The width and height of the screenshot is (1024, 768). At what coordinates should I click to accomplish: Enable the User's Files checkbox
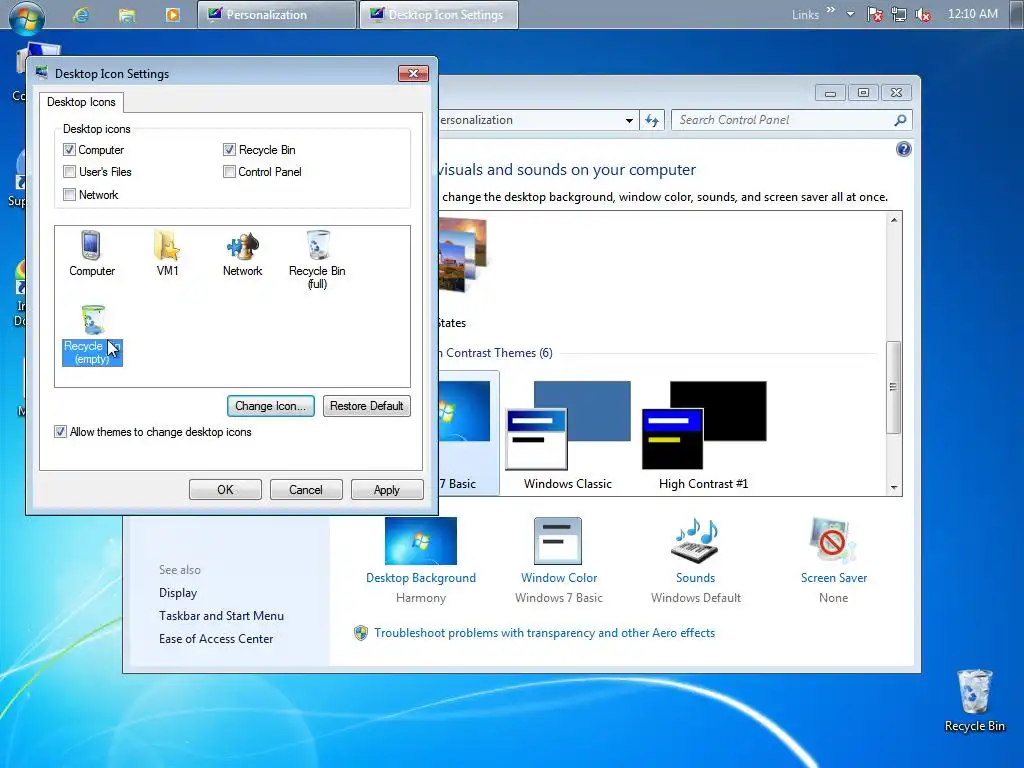(x=69, y=172)
